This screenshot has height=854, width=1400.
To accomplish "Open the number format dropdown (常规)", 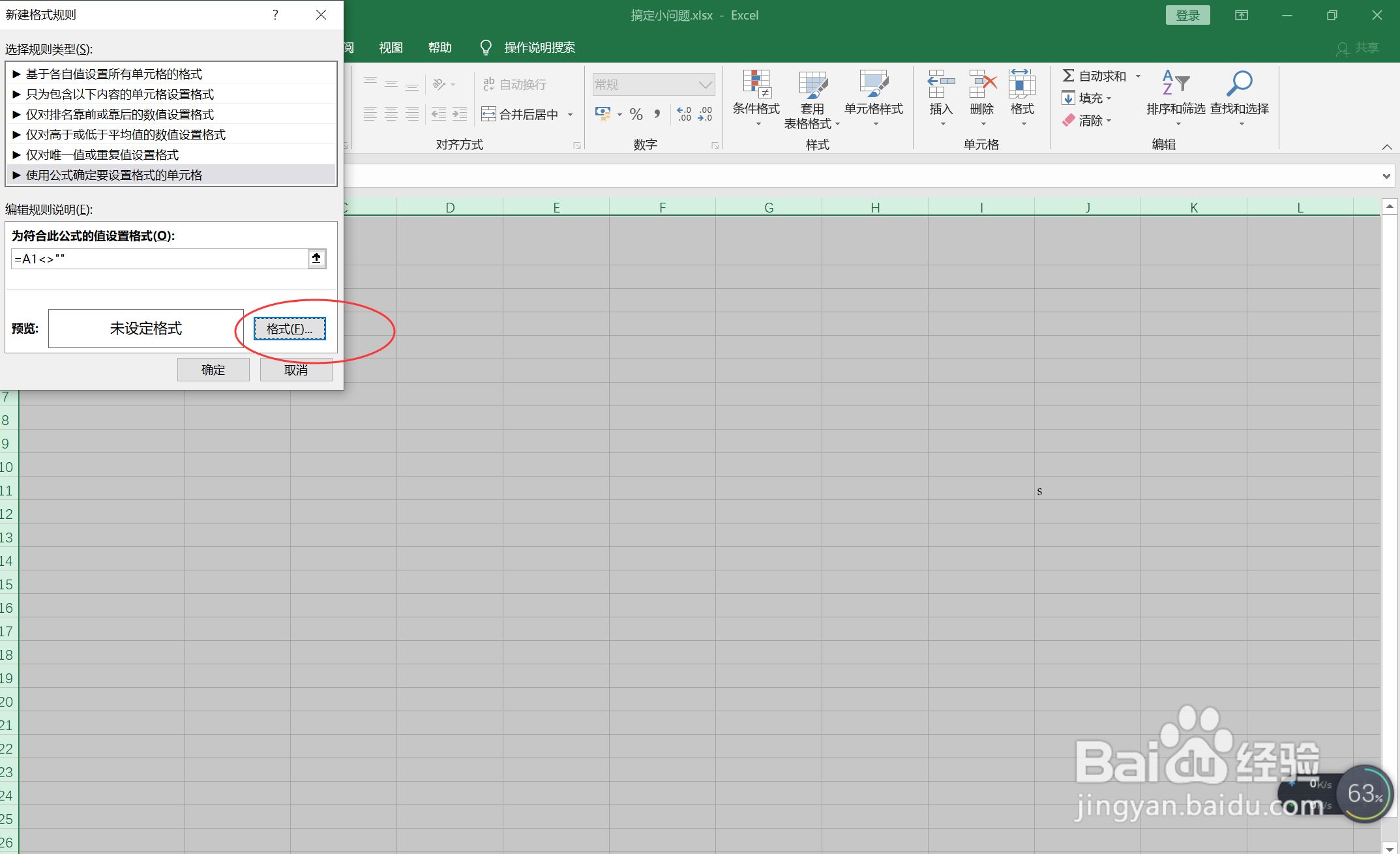I will tap(705, 85).
